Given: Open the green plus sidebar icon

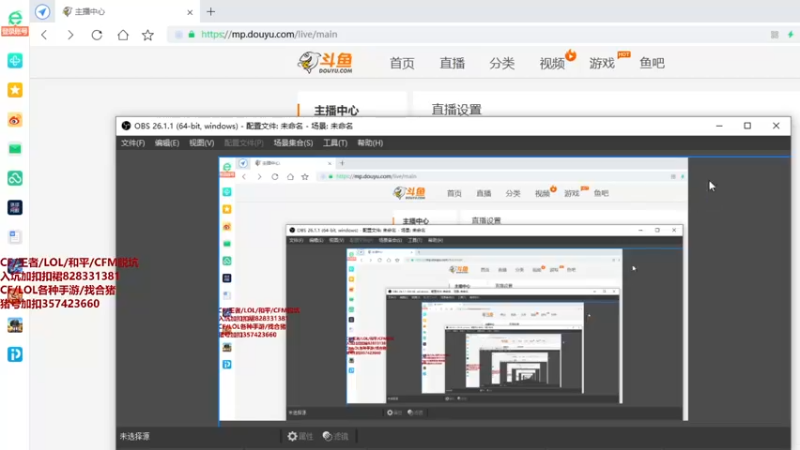Looking at the screenshot, I should pos(15,61).
